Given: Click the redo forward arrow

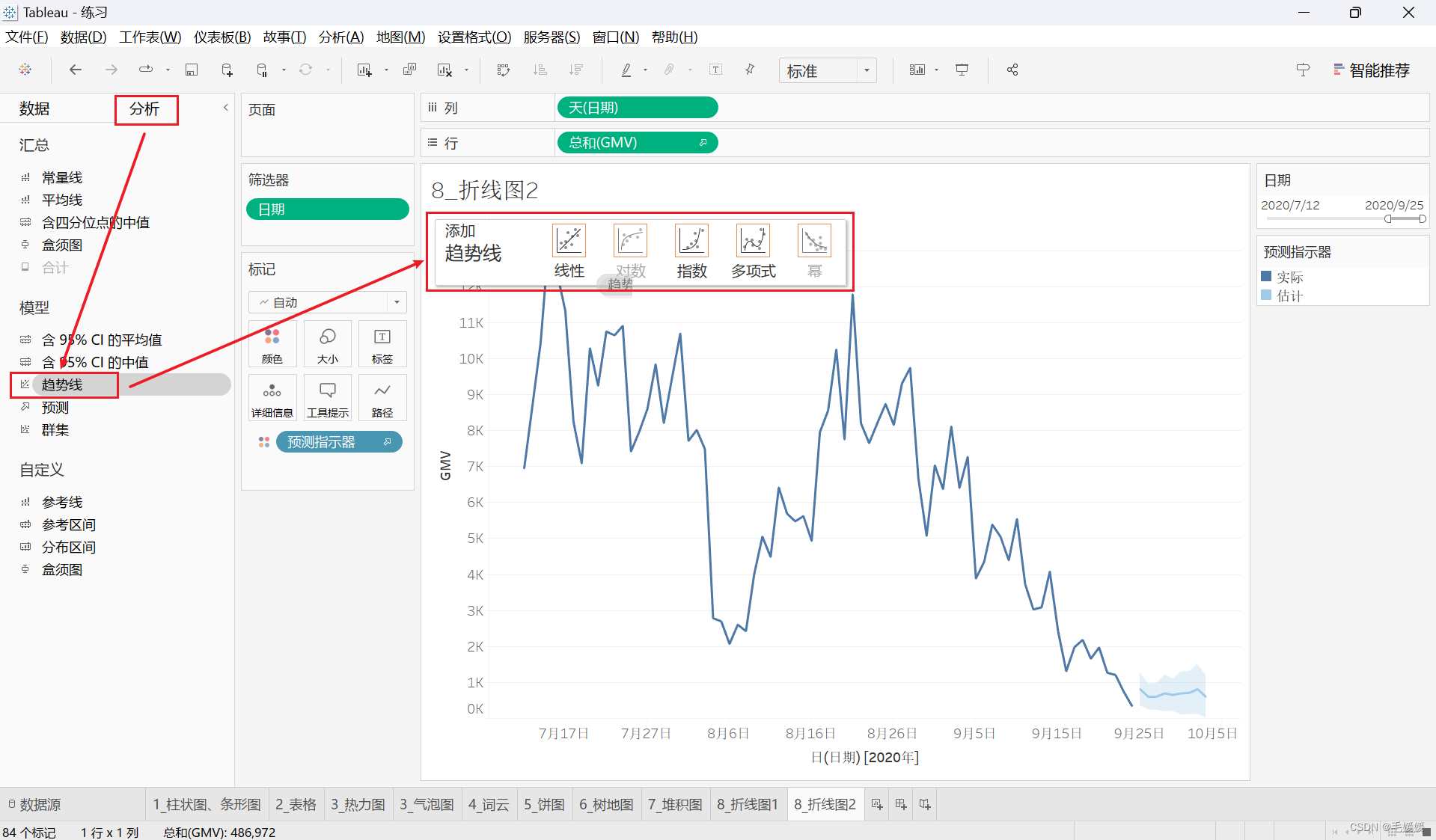Looking at the screenshot, I should tap(111, 70).
